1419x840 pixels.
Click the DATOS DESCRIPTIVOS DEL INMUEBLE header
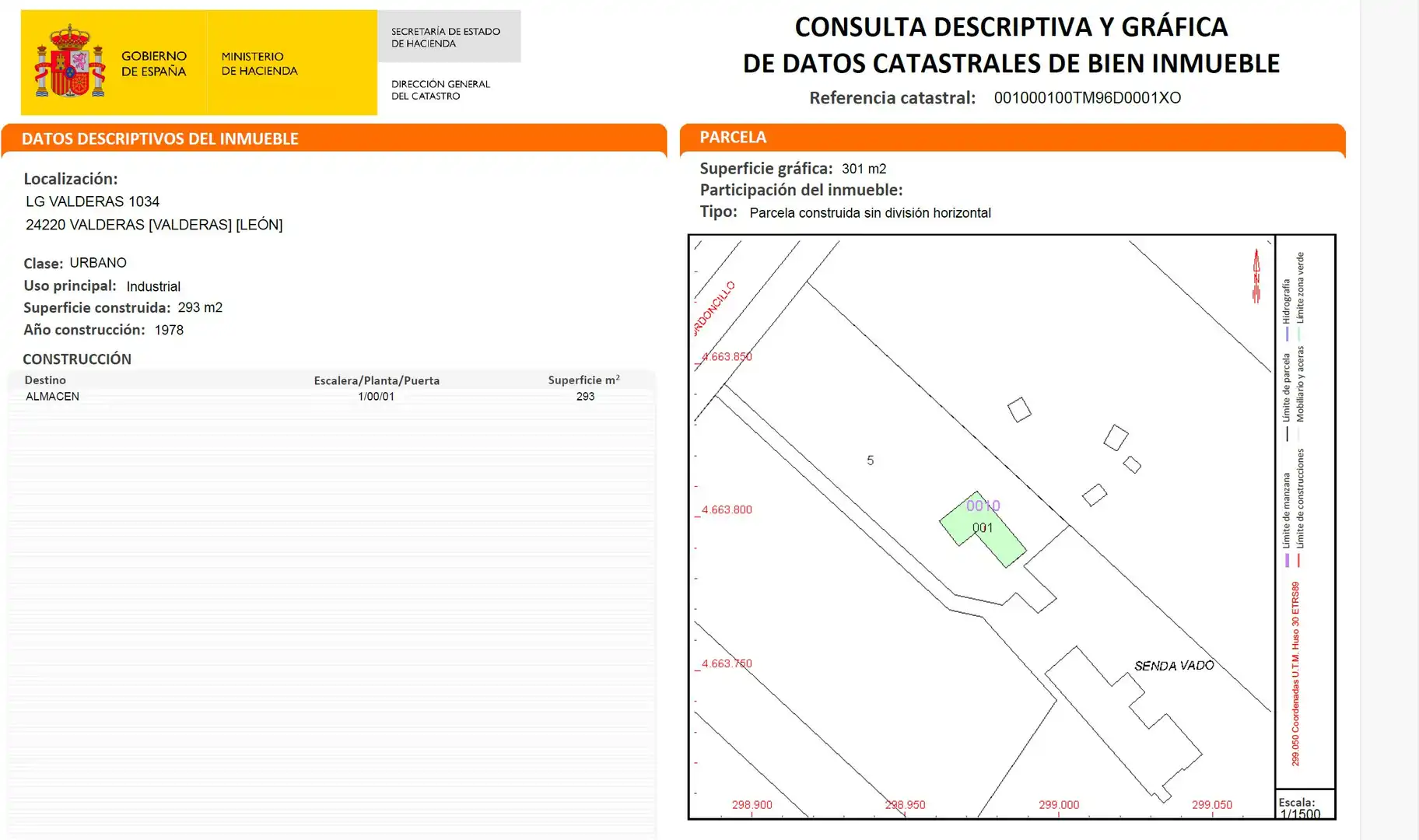pos(159,138)
